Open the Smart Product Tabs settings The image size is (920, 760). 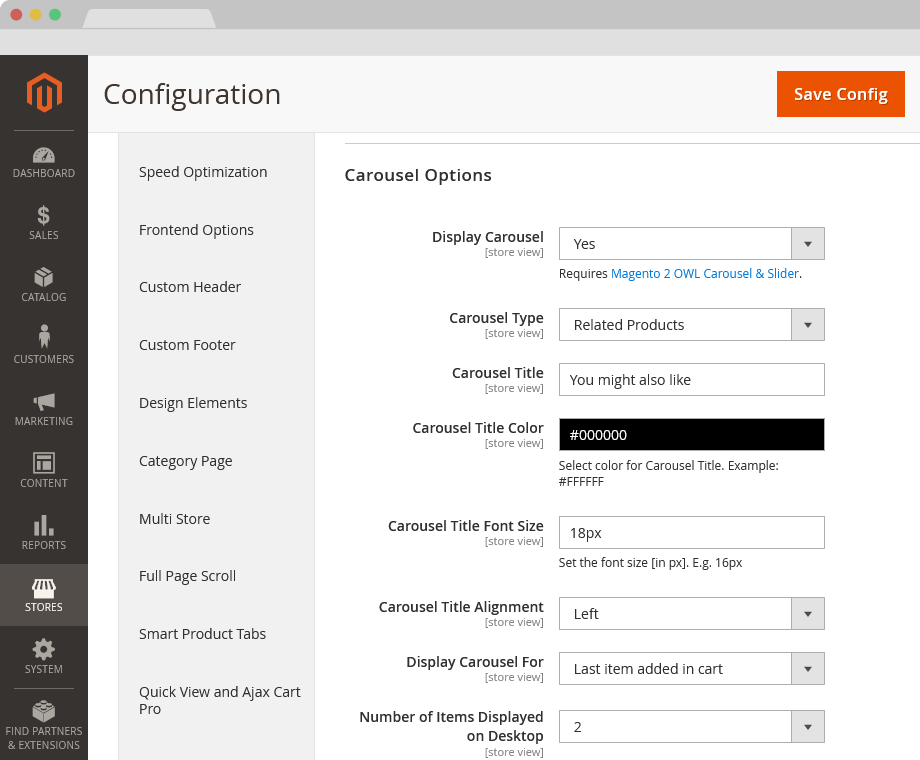[x=202, y=633]
